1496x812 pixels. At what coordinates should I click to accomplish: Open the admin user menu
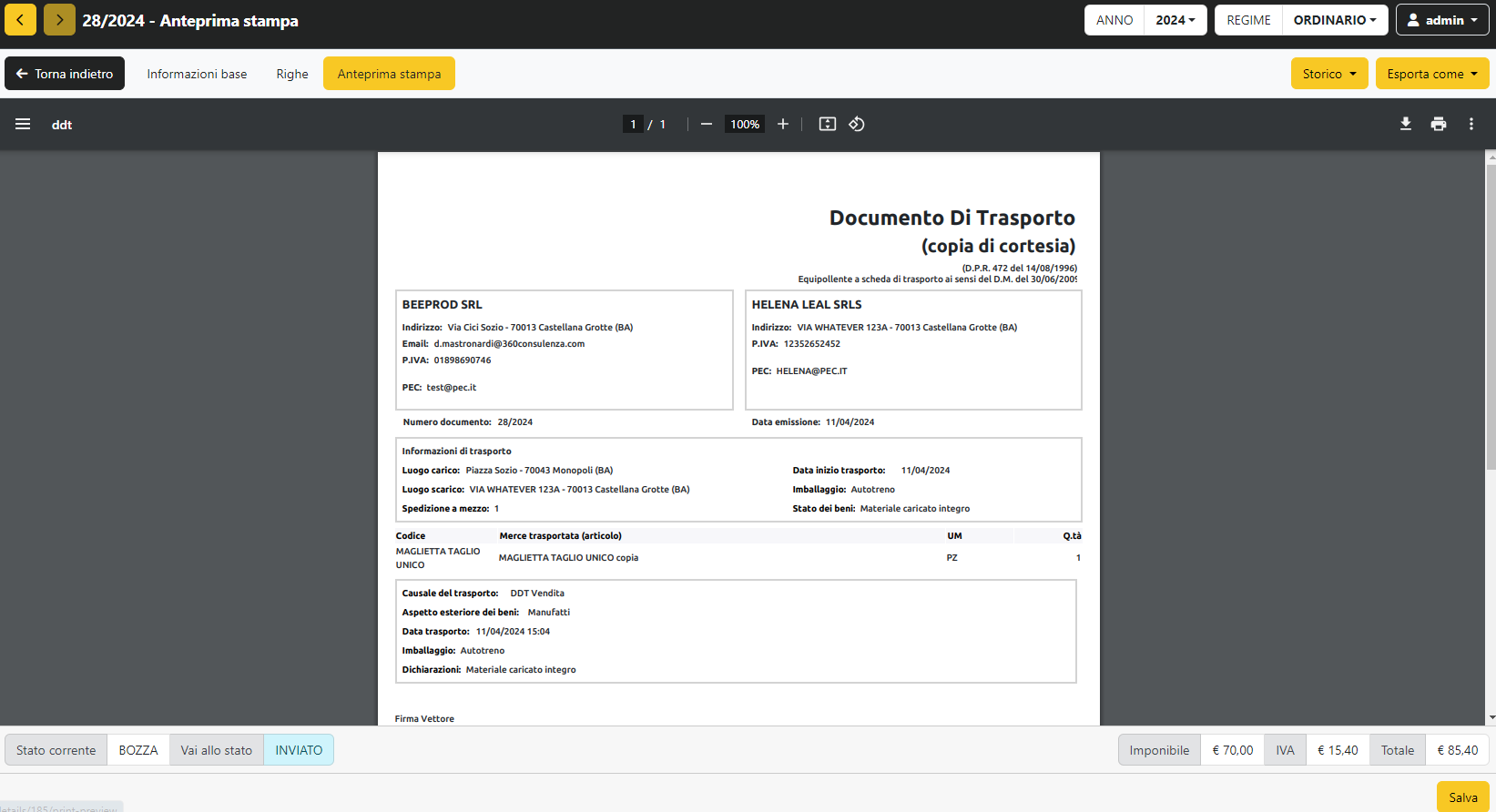[x=1442, y=20]
